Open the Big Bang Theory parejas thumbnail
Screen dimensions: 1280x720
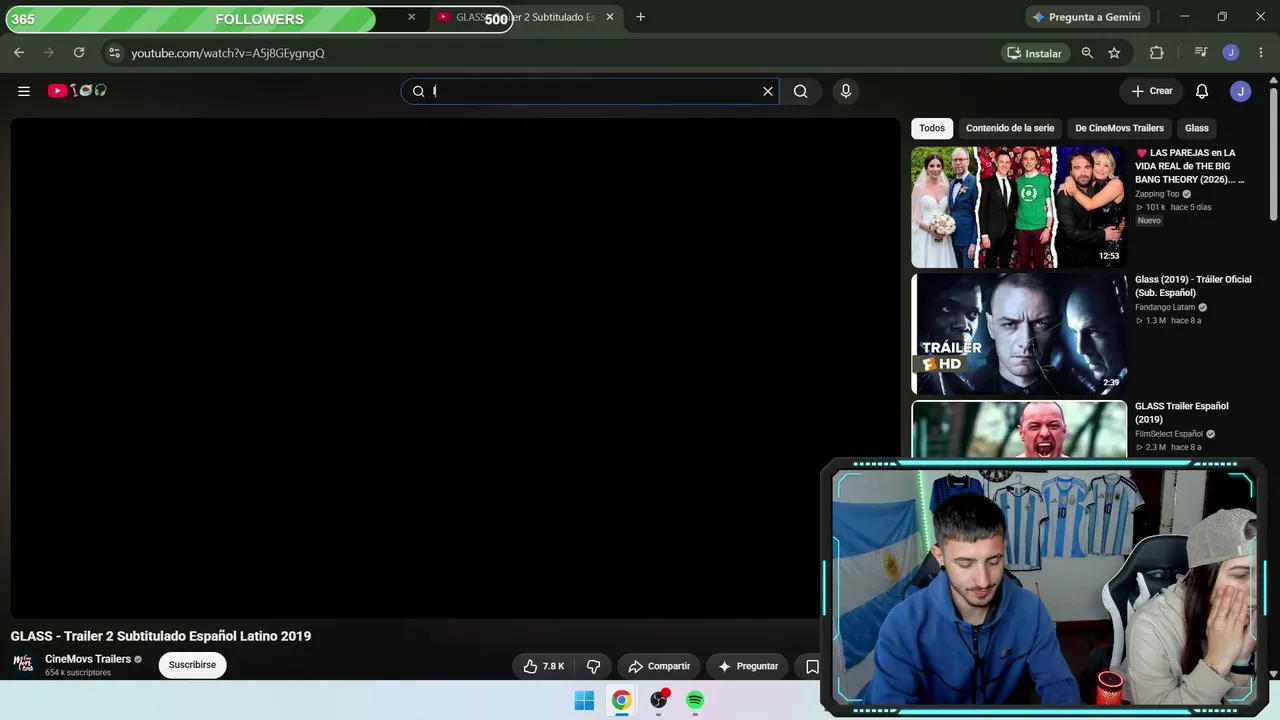click(x=1019, y=207)
